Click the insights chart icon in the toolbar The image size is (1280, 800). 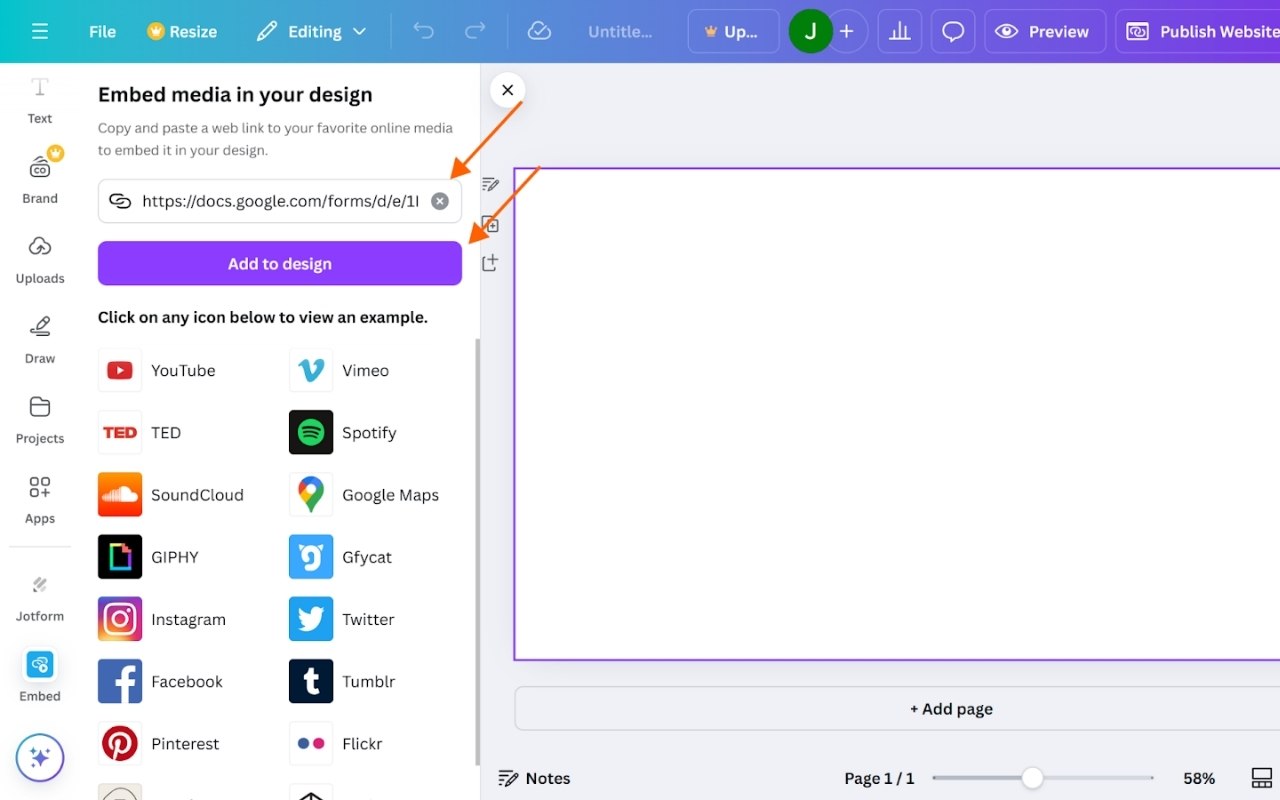[899, 31]
